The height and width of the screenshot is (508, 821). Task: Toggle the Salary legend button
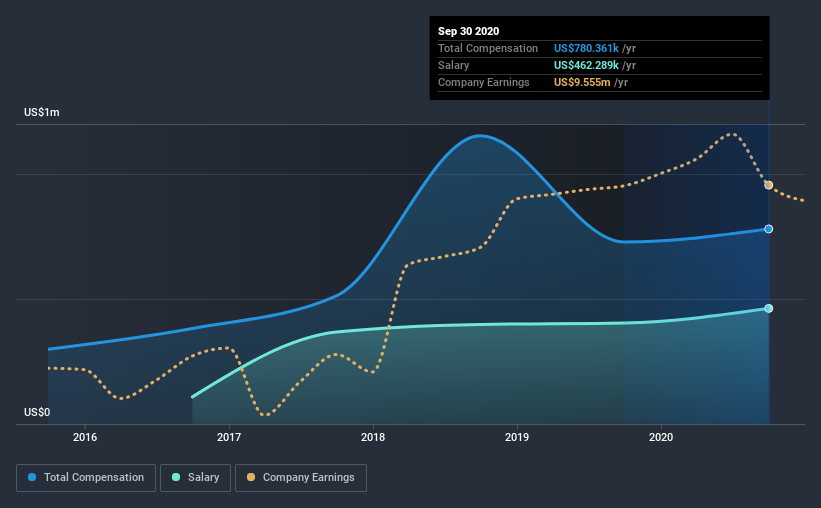(x=195, y=478)
